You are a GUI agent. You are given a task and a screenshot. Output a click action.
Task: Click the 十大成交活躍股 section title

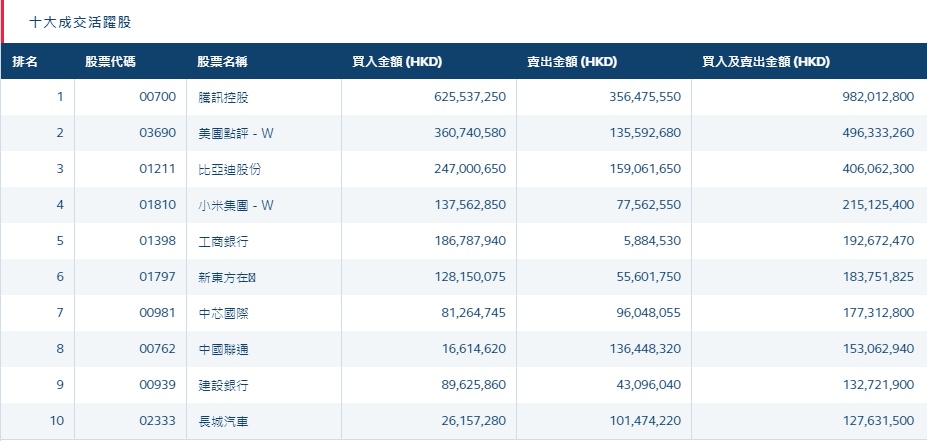pyautogui.click(x=78, y=21)
